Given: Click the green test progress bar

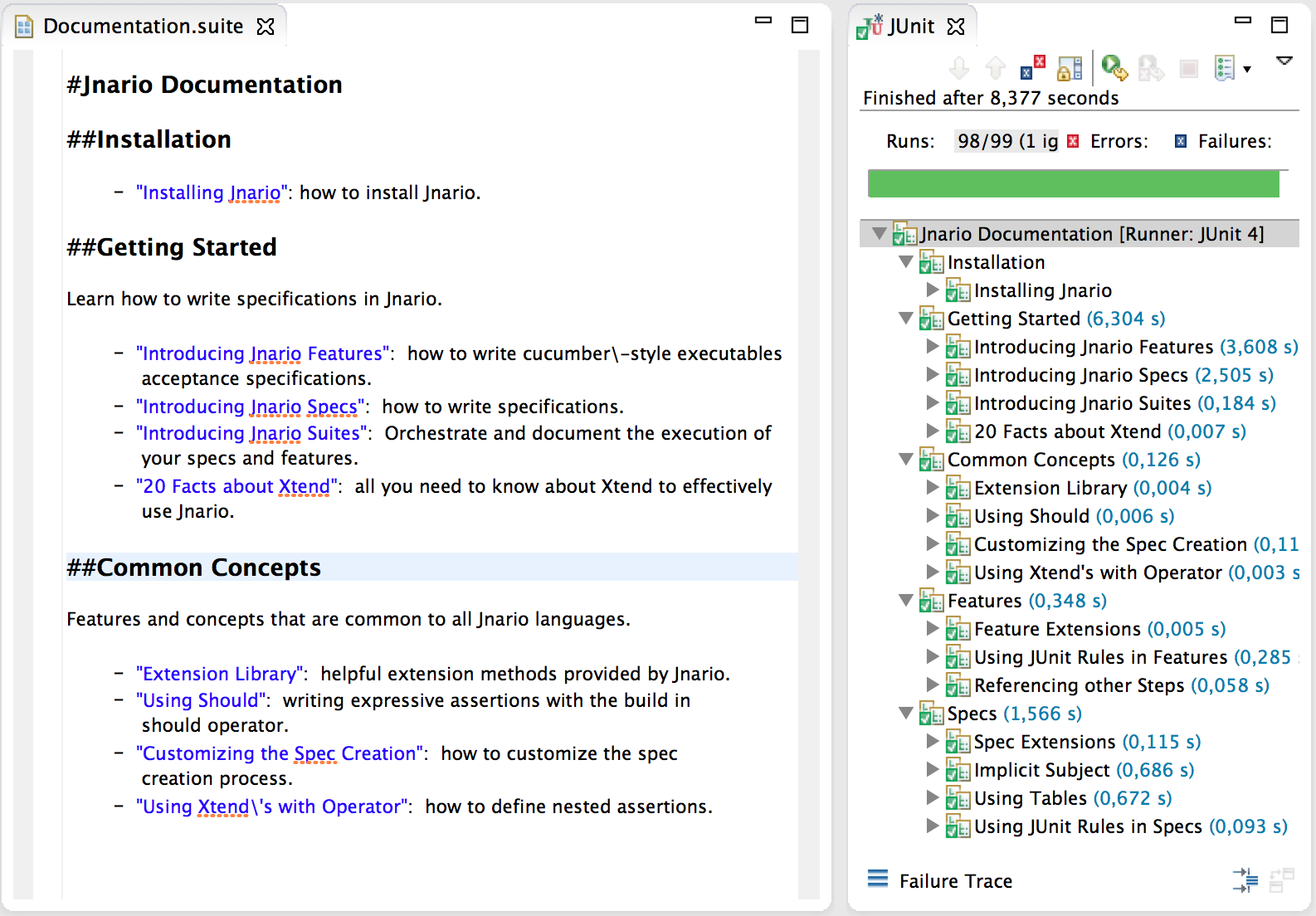Looking at the screenshot, I should click(x=1074, y=183).
